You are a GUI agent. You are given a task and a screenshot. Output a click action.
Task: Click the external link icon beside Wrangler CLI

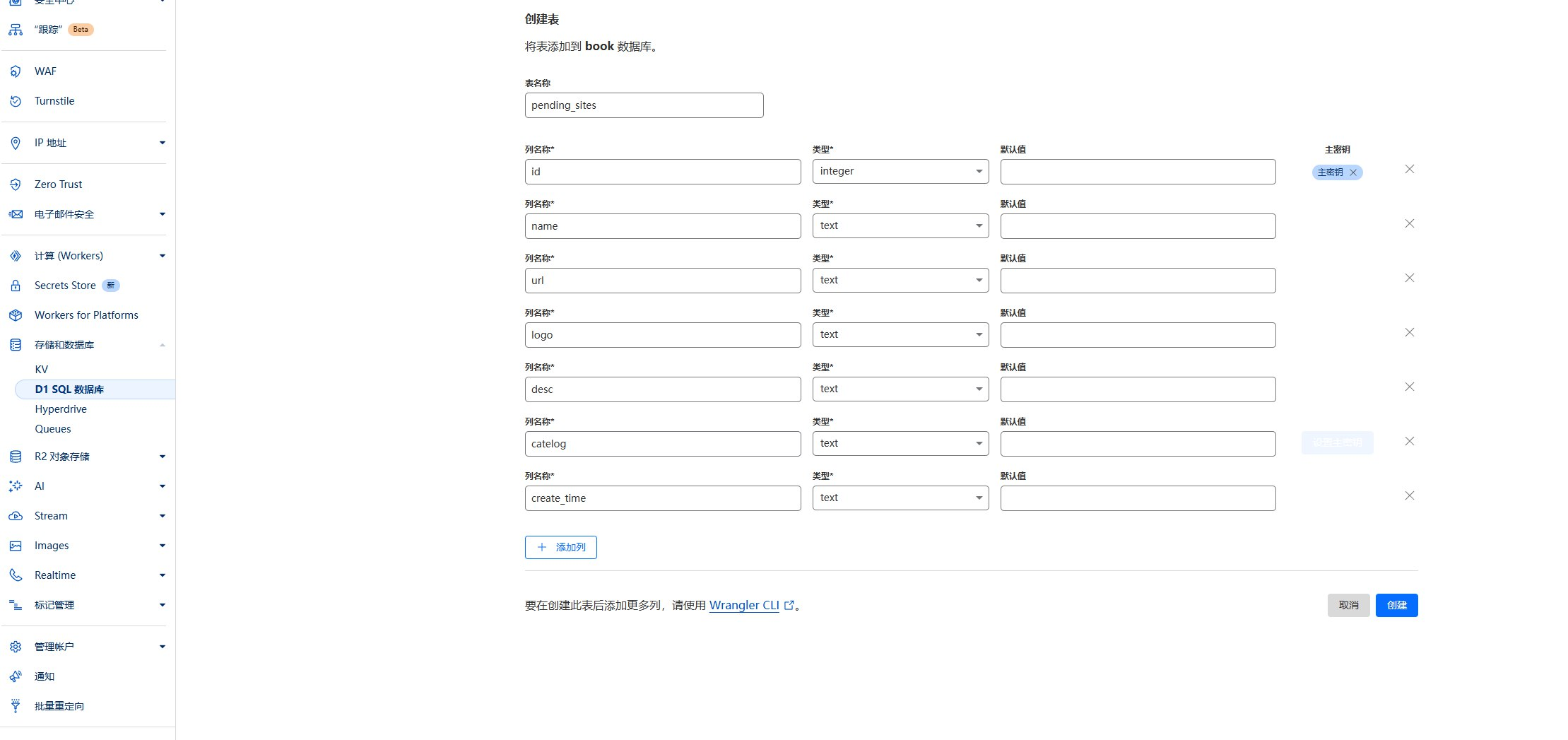[x=789, y=605]
